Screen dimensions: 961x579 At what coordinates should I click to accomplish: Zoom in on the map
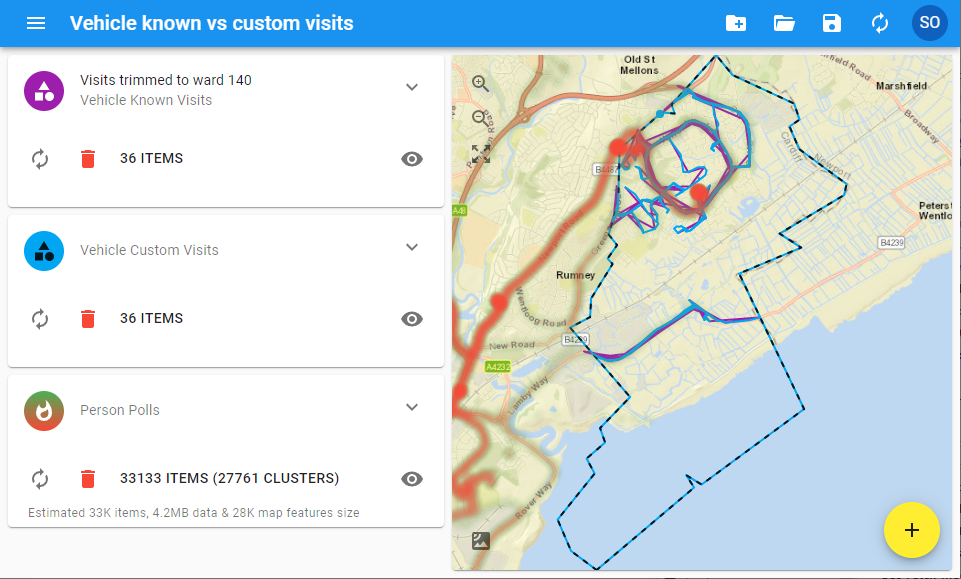point(481,83)
